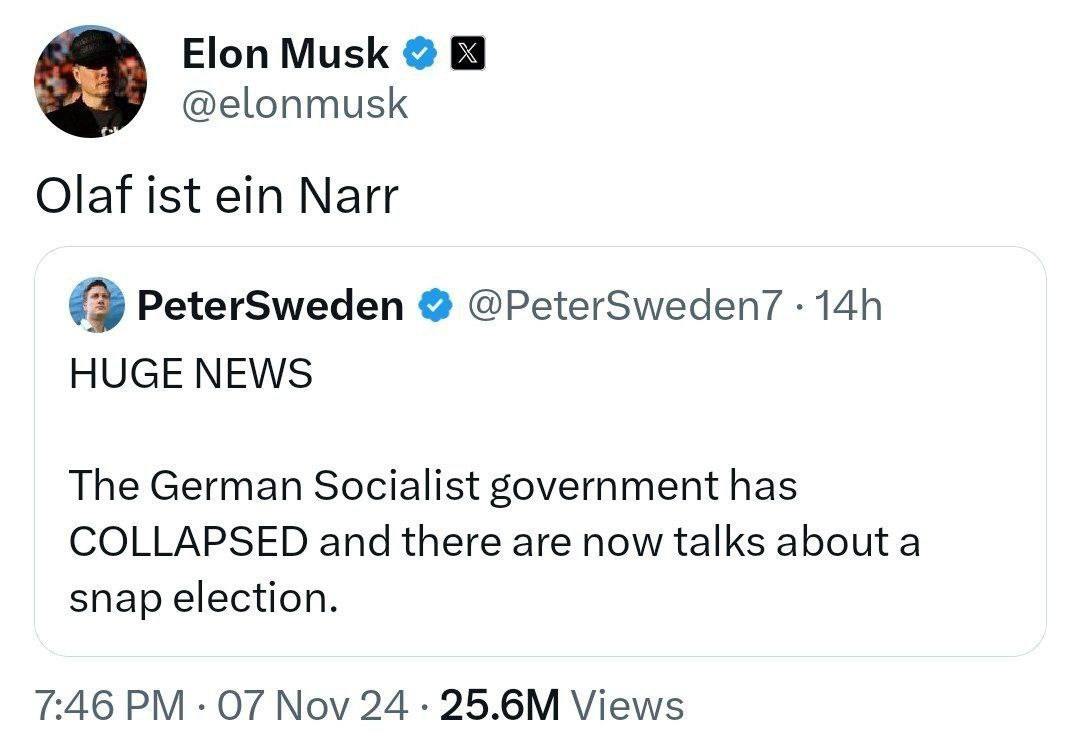This screenshot has width=1080, height=741.
Task: Click the "snap election." closing line
Action: click(x=204, y=598)
